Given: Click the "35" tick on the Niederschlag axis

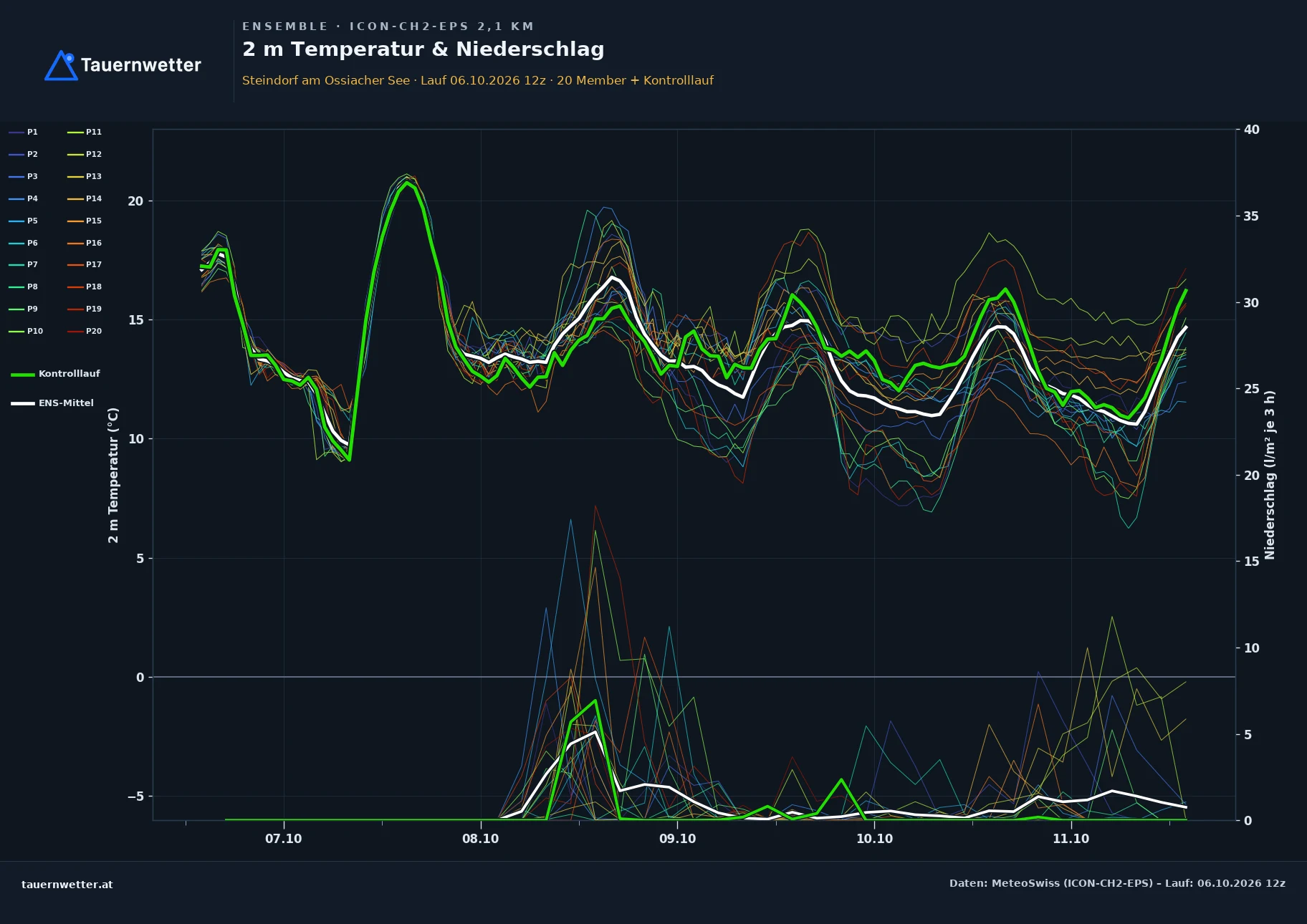Looking at the screenshot, I should pos(1252,216).
